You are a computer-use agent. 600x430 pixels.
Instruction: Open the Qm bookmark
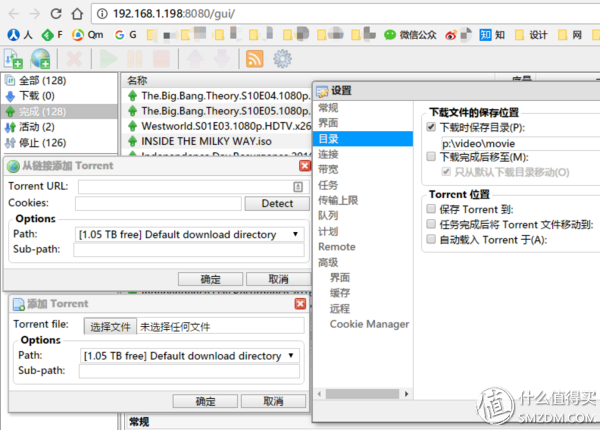click(x=88, y=35)
